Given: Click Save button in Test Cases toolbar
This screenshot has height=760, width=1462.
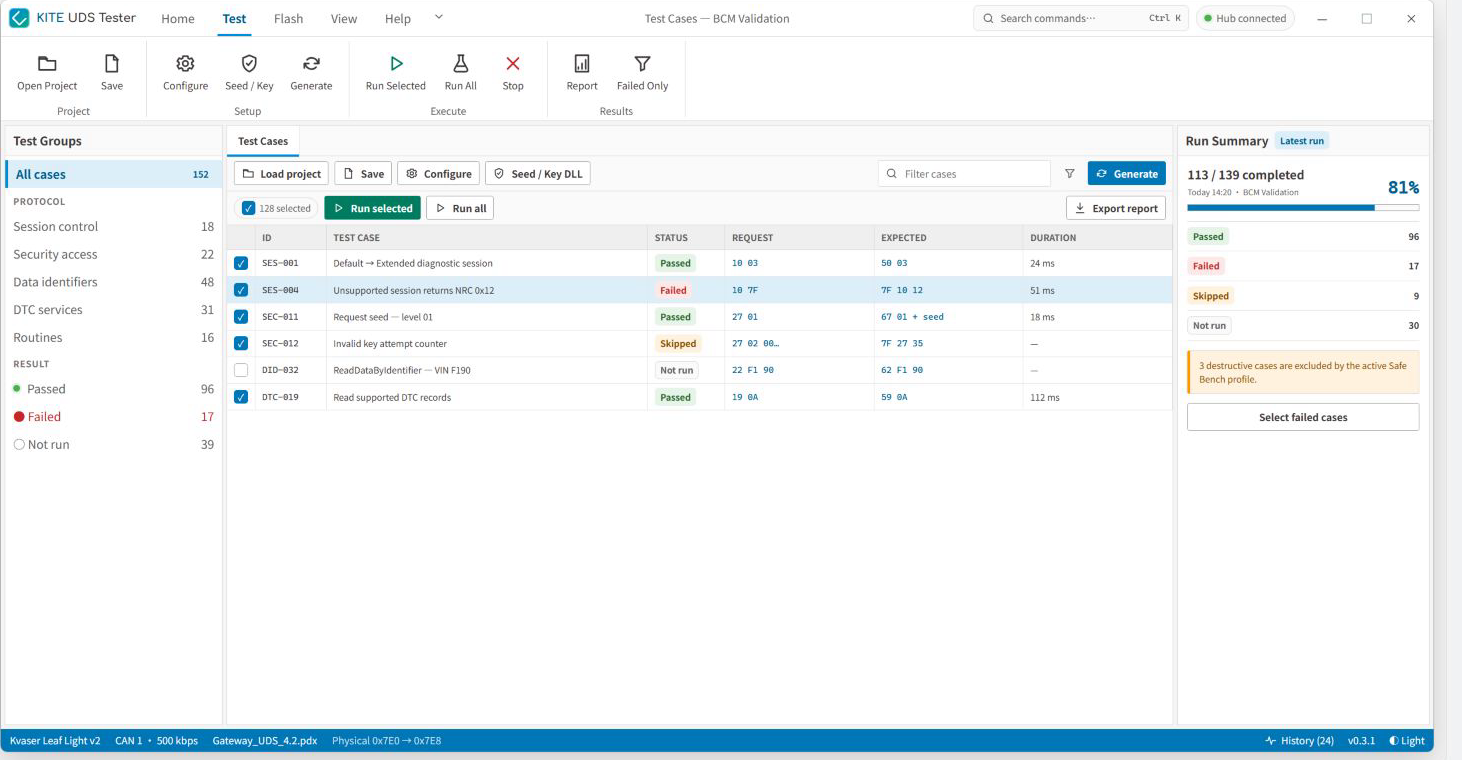Looking at the screenshot, I should 363,174.
